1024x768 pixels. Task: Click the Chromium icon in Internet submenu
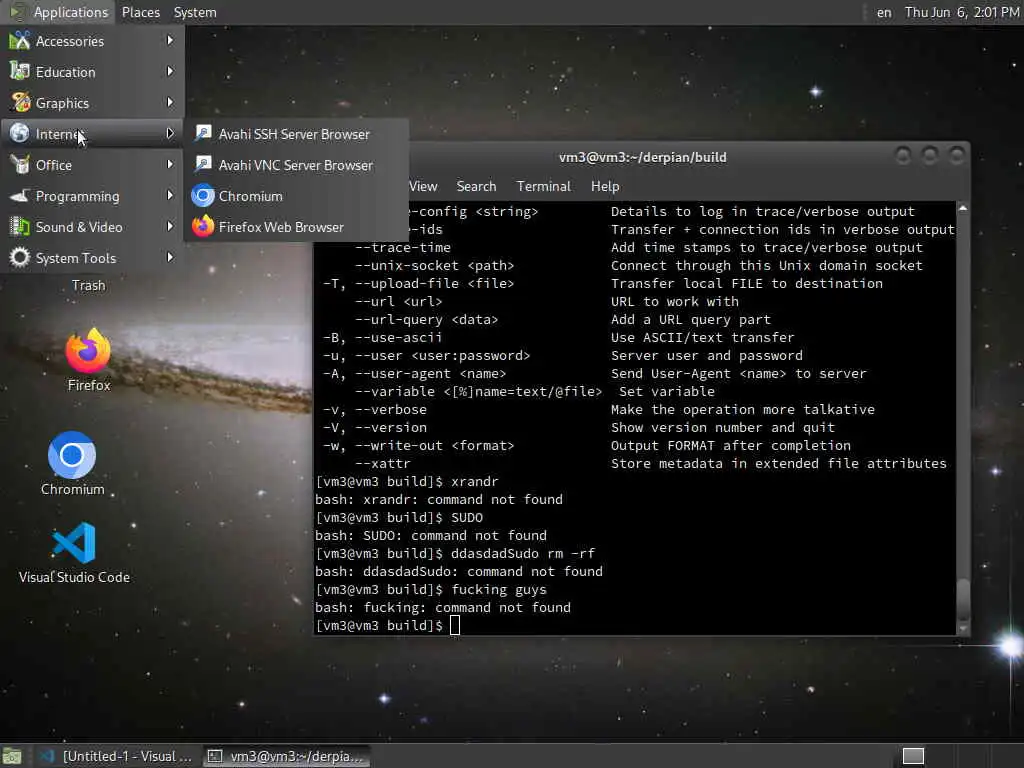coord(203,195)
